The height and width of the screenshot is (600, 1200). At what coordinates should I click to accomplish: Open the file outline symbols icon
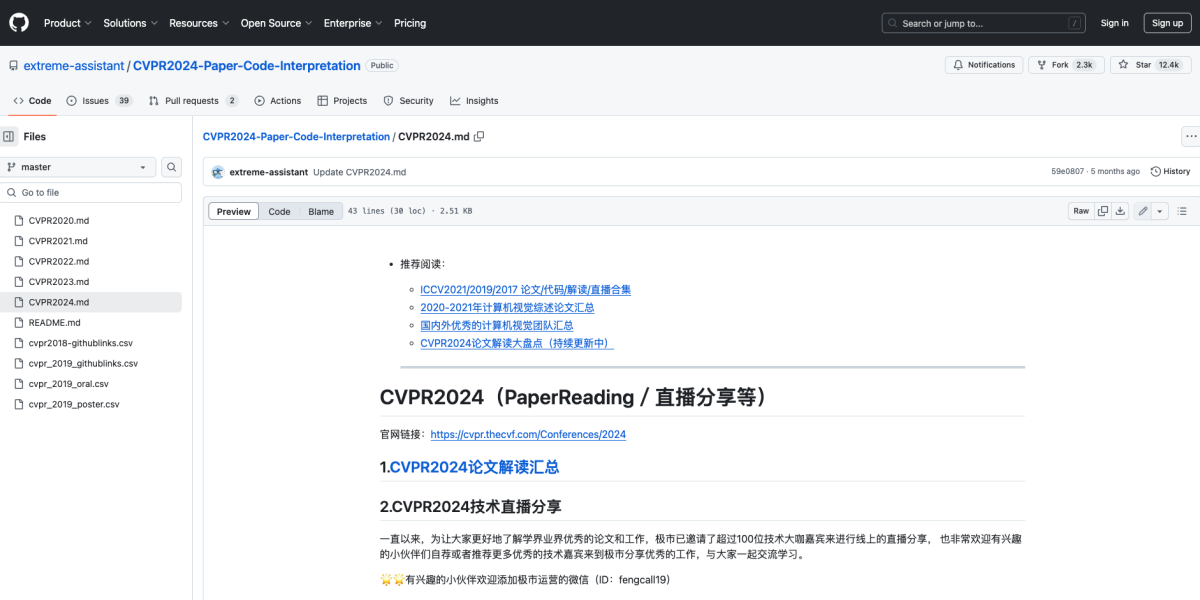coord(1182,211)
